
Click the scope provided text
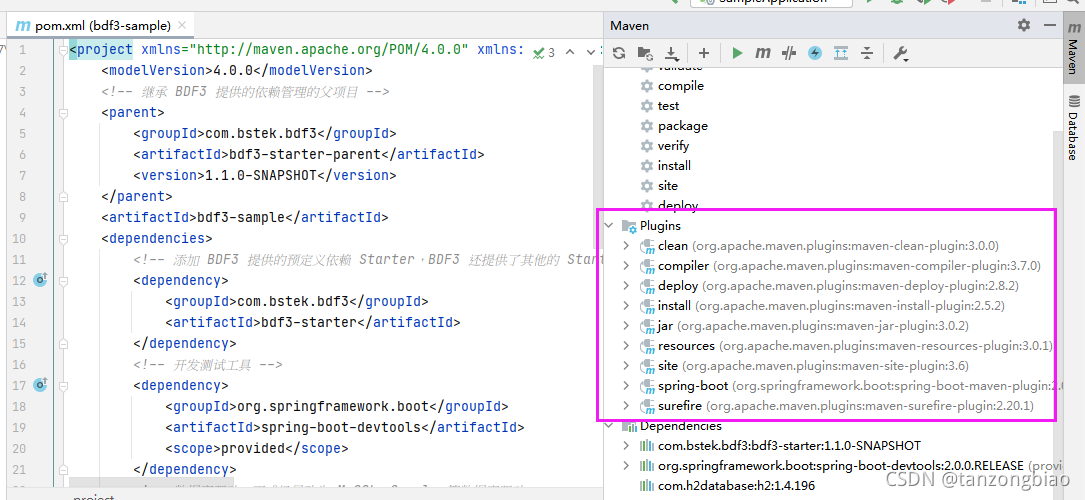pos(253,448)
